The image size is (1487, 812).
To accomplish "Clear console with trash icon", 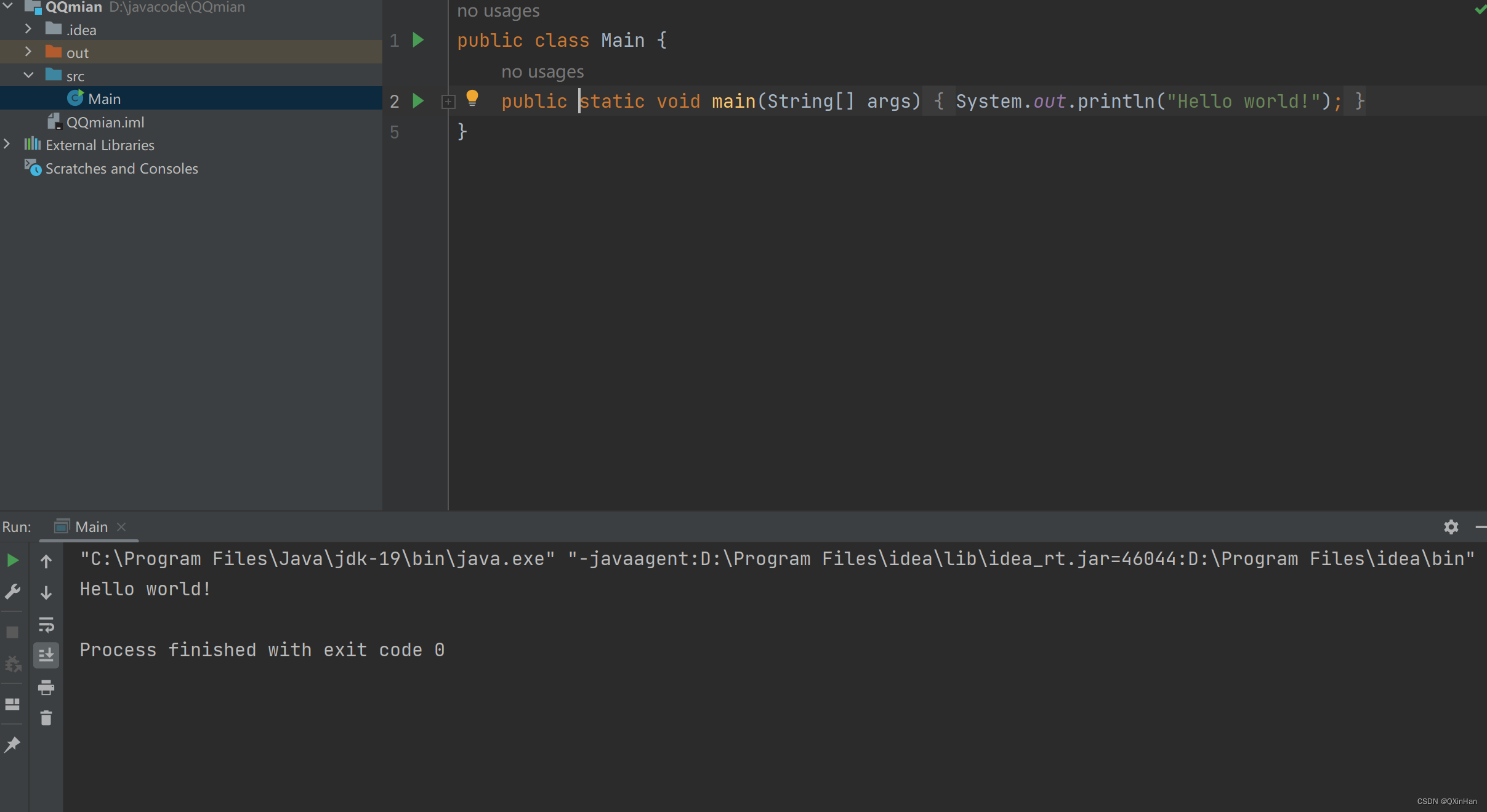I will coord(46,718).
